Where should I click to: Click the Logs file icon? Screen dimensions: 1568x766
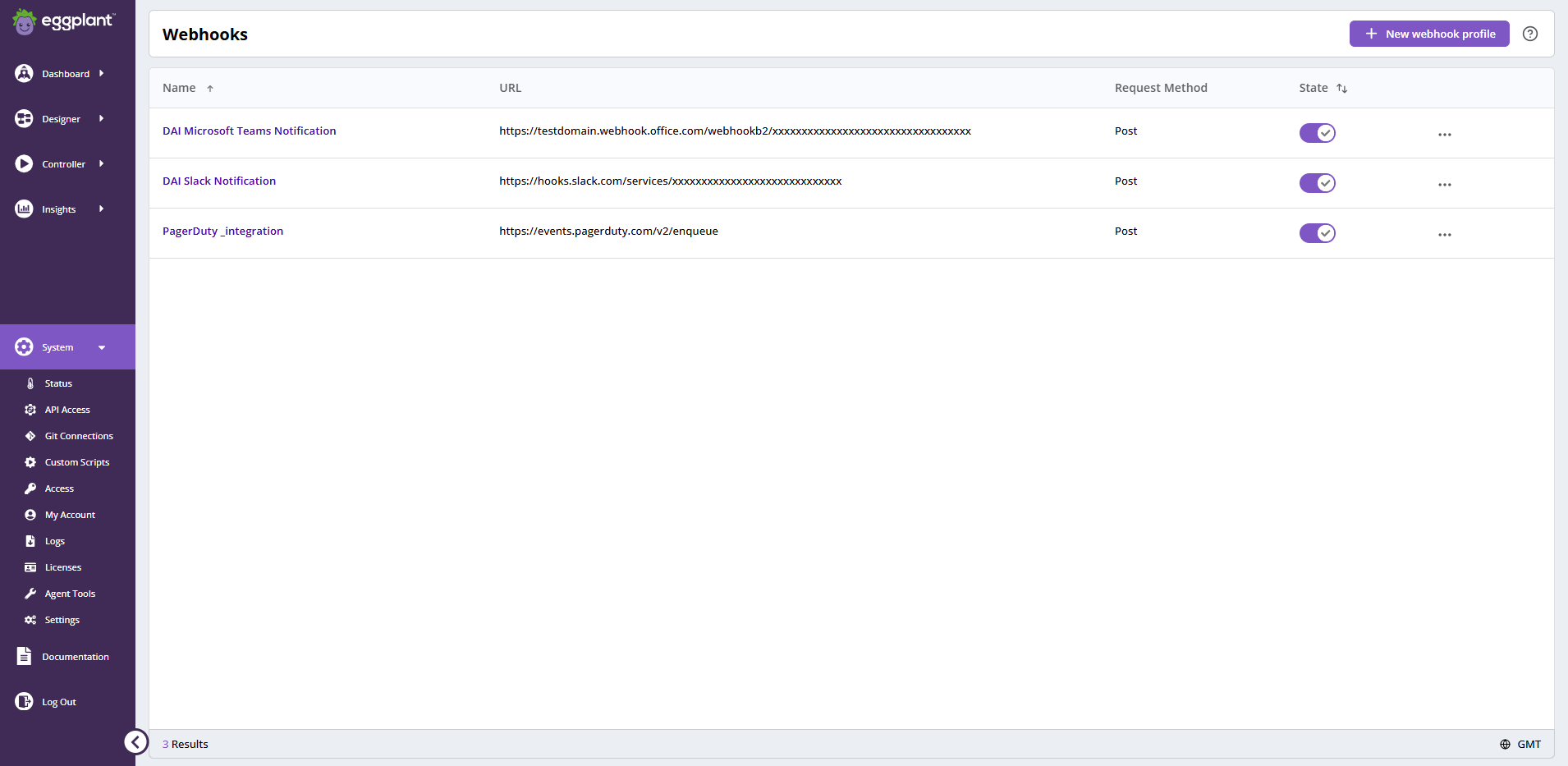(x=30, y=541)
